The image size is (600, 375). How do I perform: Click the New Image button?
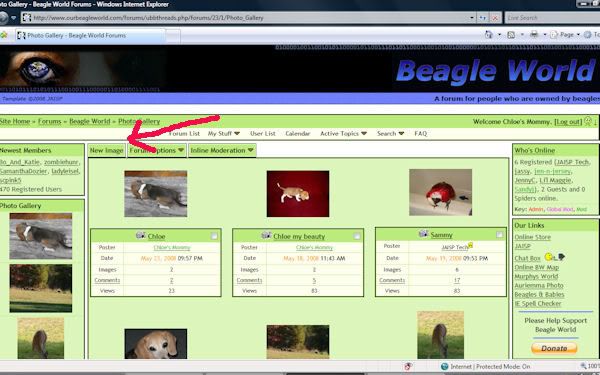point(106,150)
